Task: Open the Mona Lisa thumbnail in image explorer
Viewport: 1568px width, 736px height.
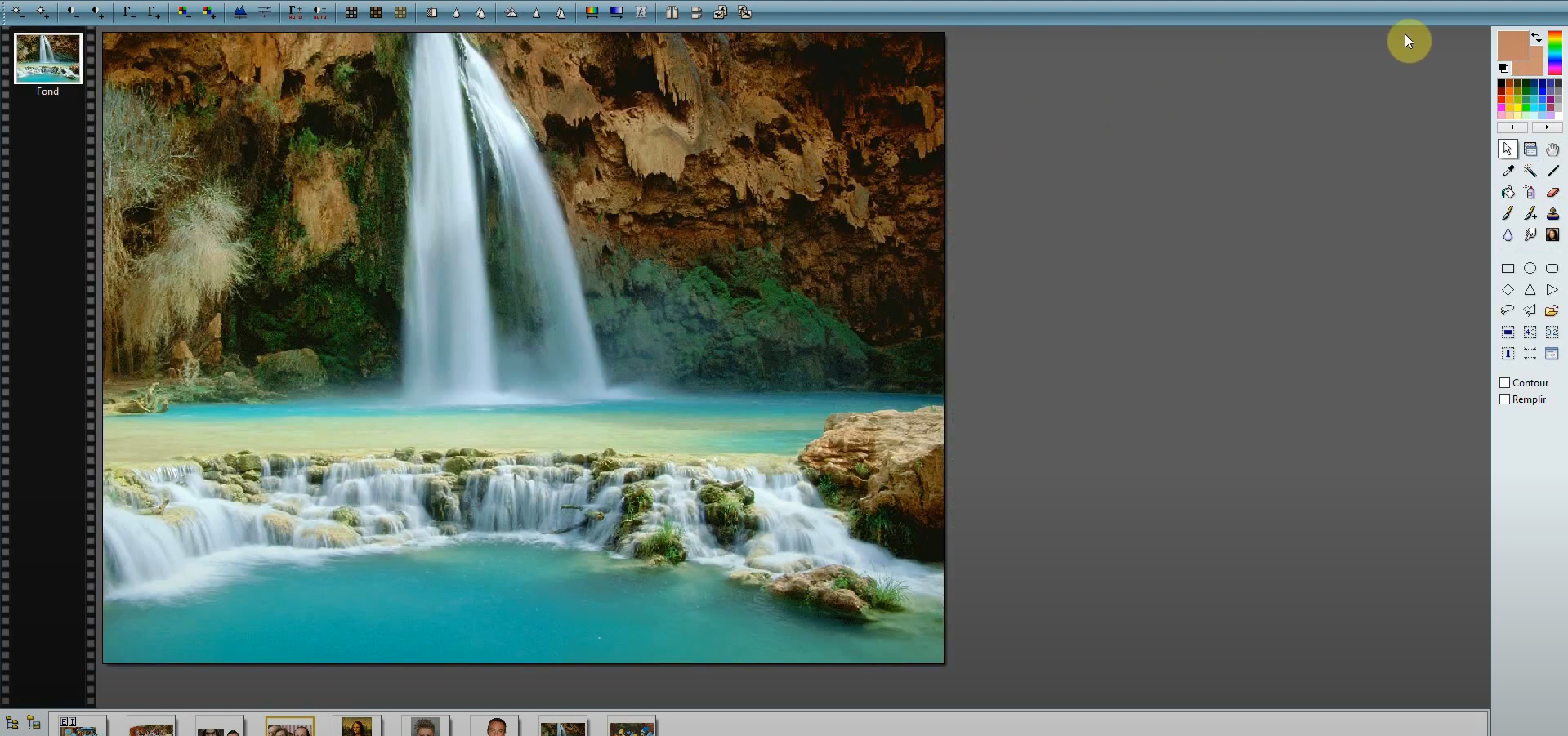Action: [x=357, y=726]
